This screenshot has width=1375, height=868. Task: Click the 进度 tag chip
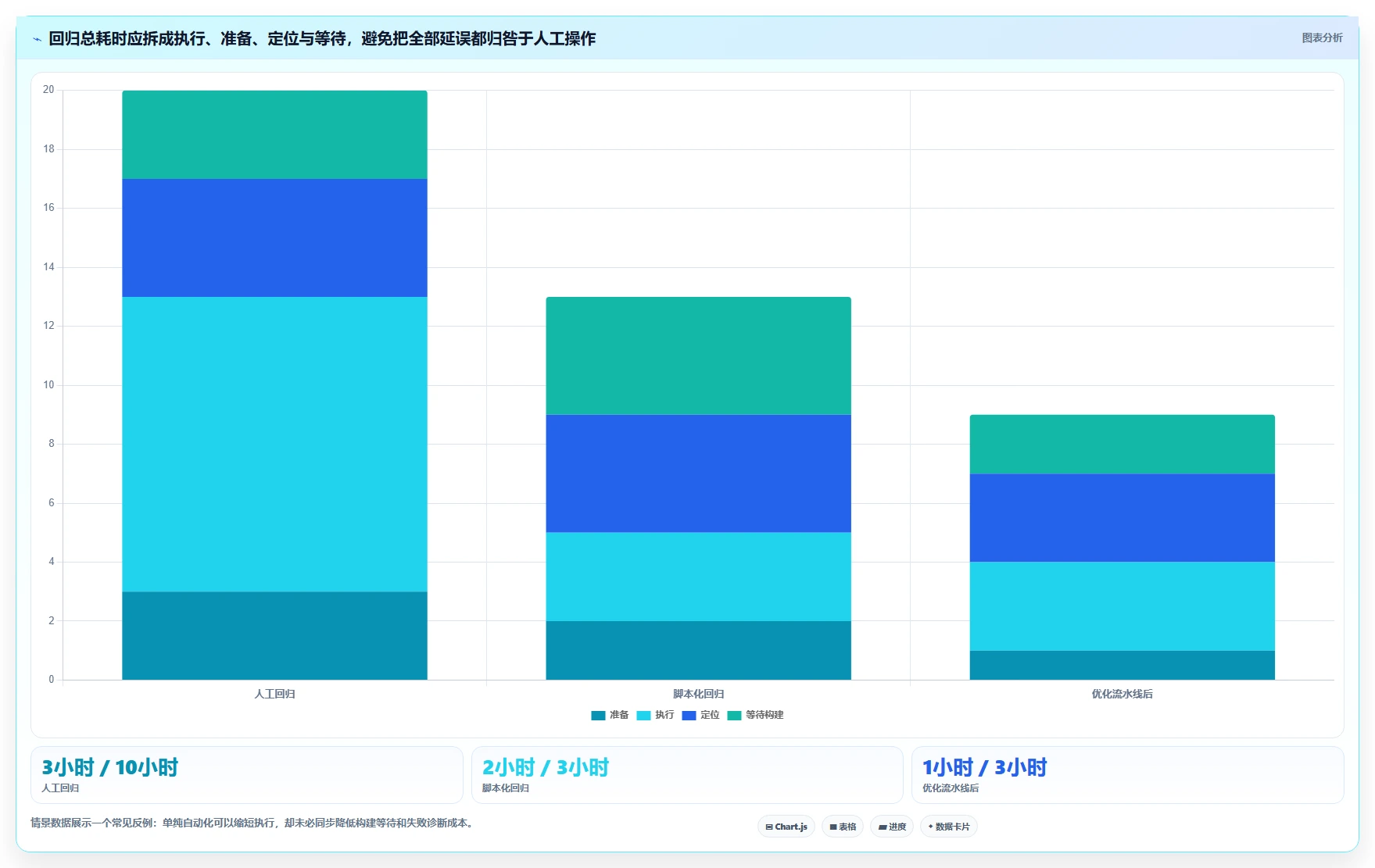[x=892, y=827]
